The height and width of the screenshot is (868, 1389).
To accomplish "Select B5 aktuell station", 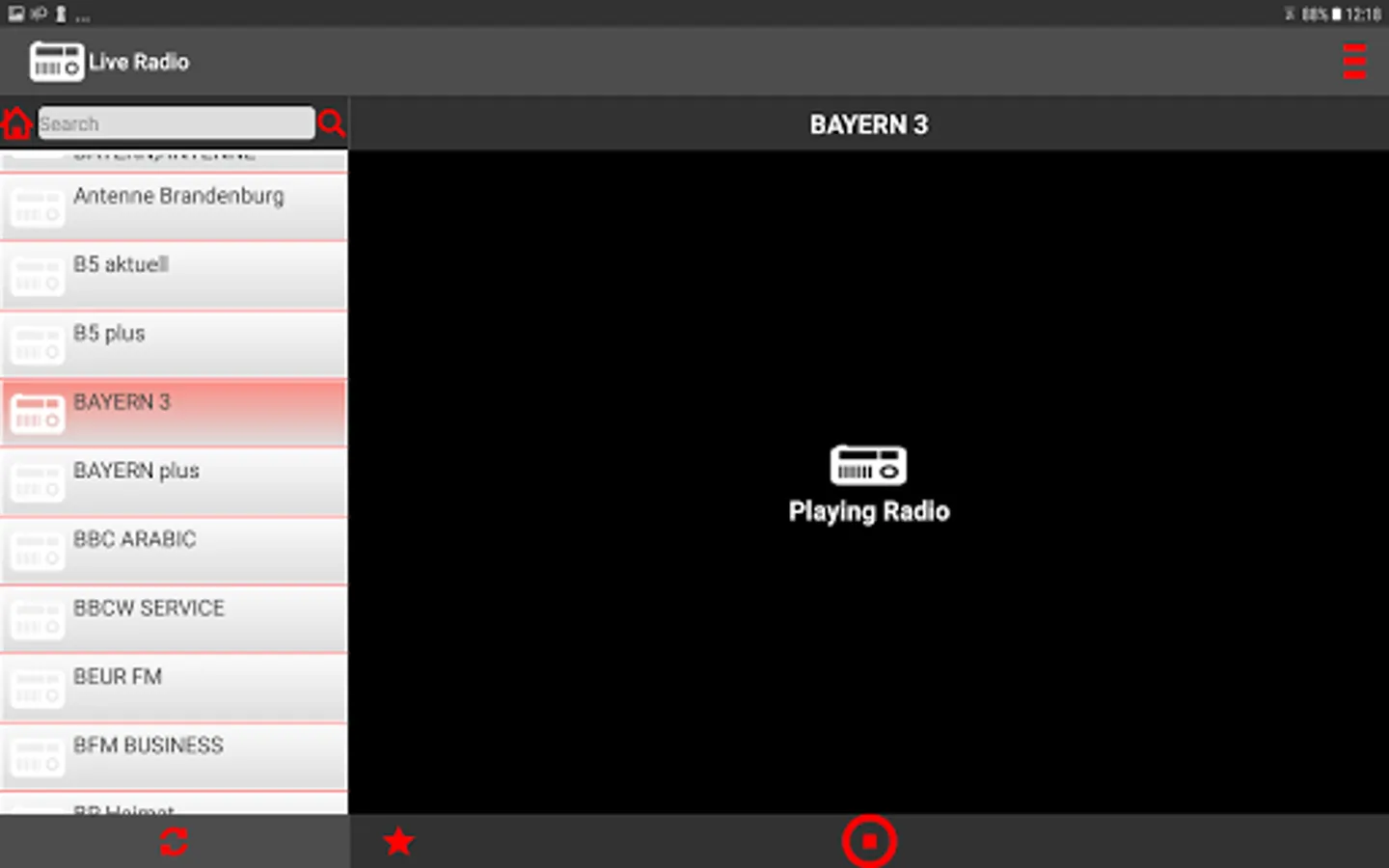I will 174,276.
